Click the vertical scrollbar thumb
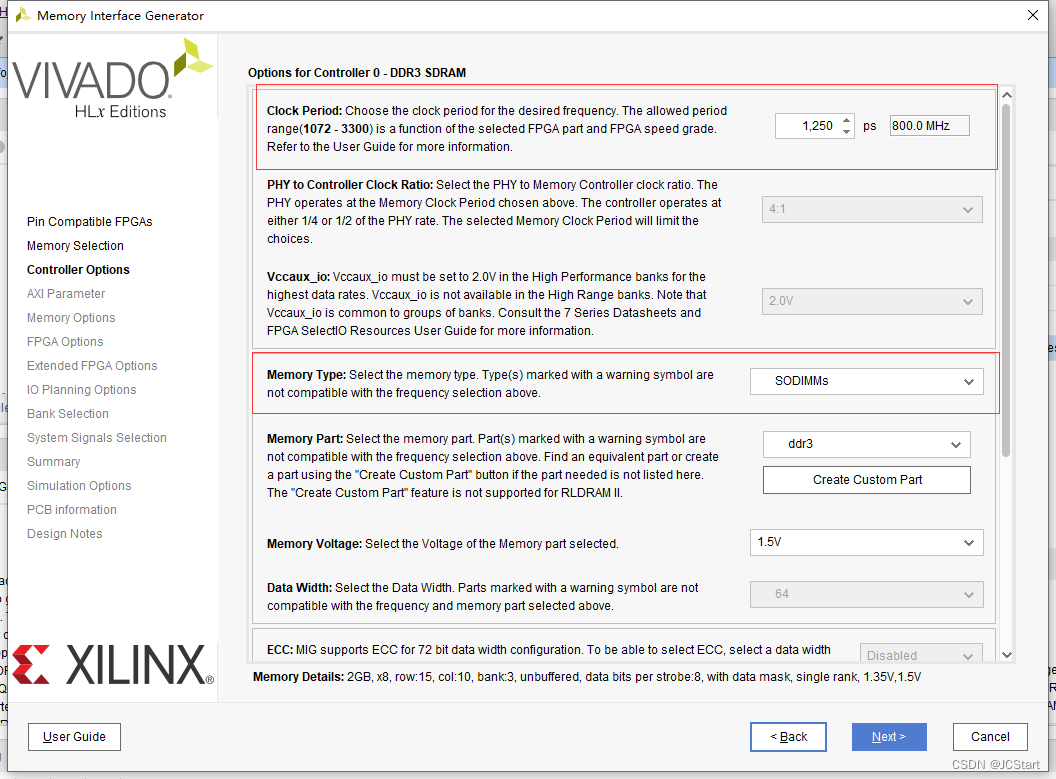 1006,281
